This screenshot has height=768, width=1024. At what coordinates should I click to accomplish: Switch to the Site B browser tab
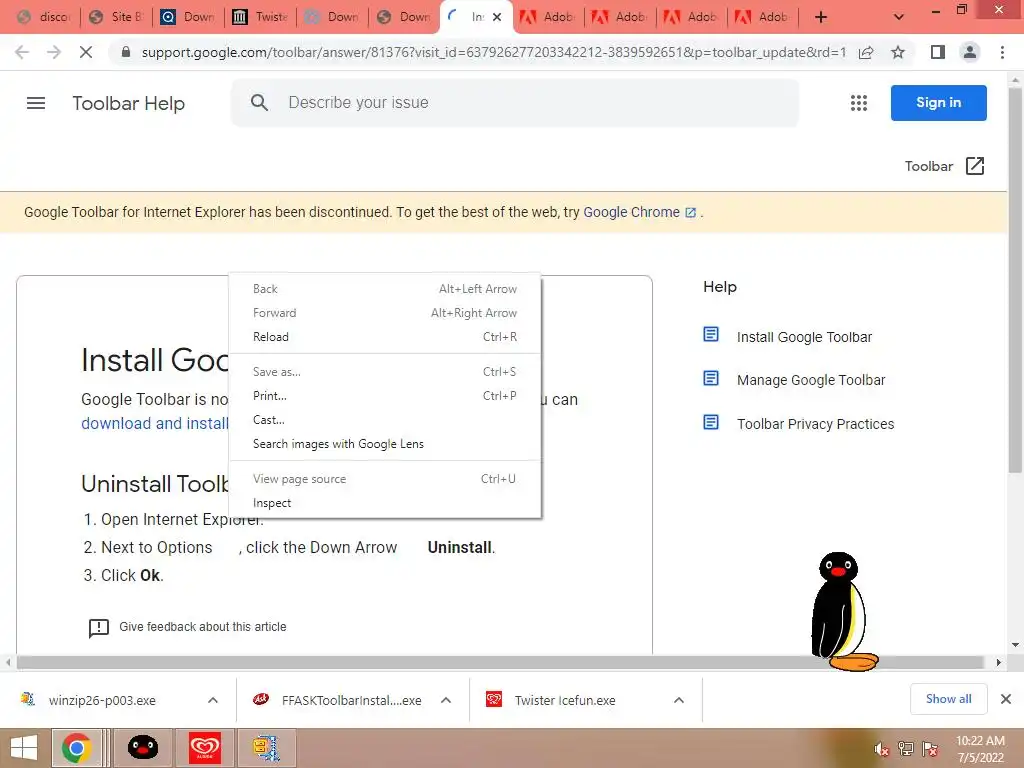116,17
